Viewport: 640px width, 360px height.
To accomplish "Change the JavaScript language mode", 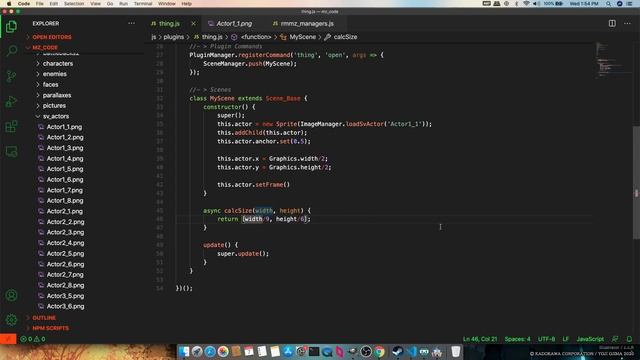I will click(590, 339).
